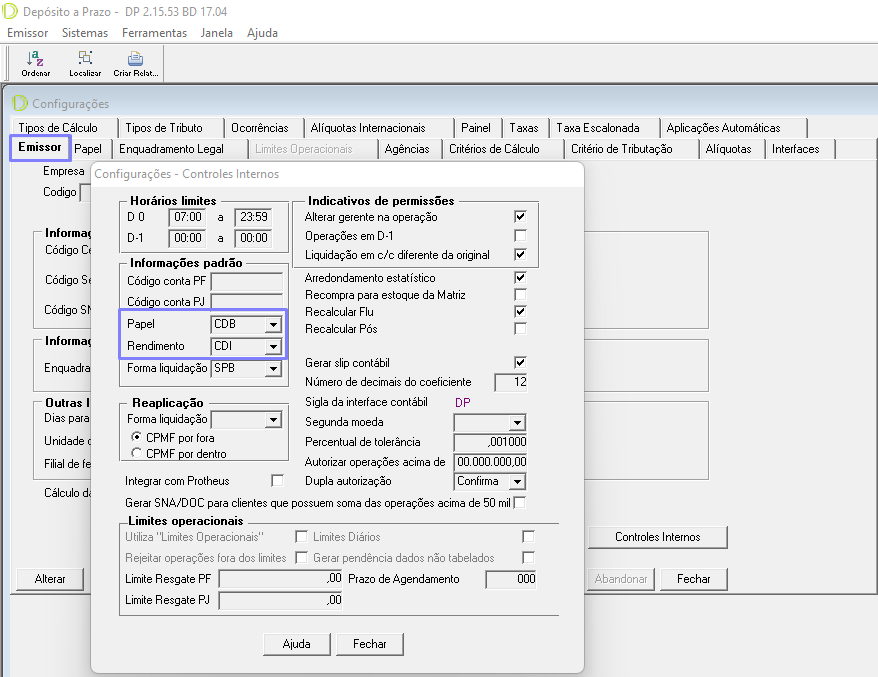Click the Percentual de tolerância field

coord(490,442)
